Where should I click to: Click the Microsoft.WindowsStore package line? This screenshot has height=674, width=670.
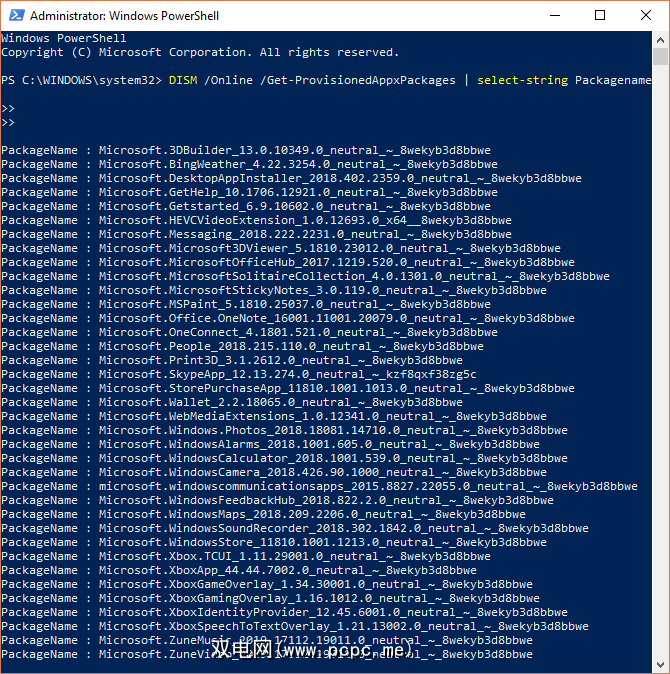(x=274, y=542)
